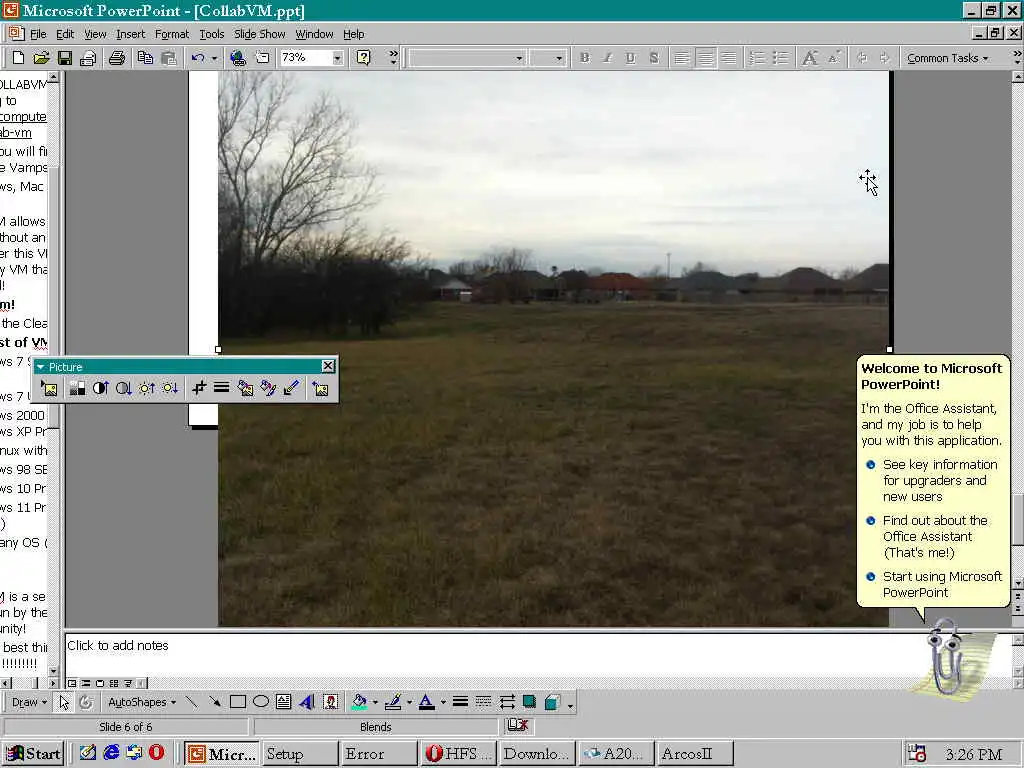Viewport: 1024px width, 768px height.
Task: Open Line Style in Picture toolbar
Action: [x=221, y=389]
